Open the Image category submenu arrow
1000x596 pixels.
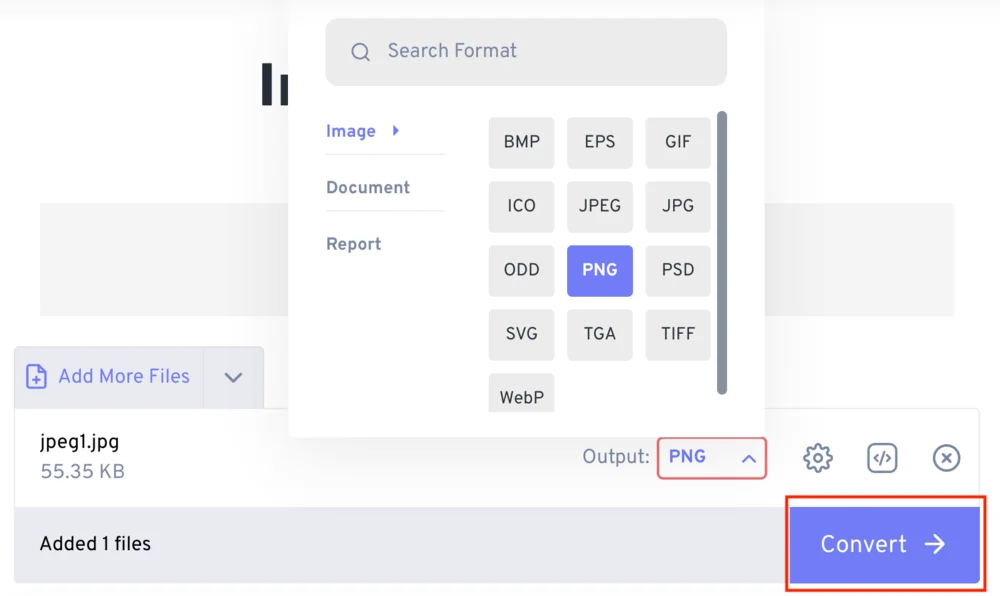[396, 131]
